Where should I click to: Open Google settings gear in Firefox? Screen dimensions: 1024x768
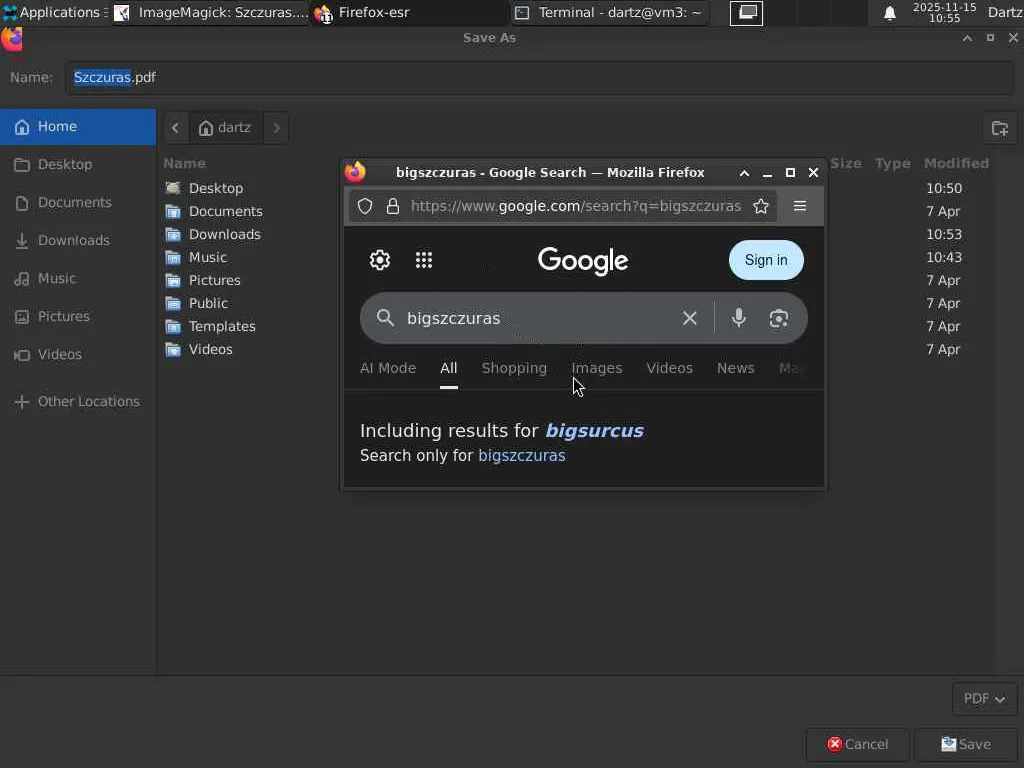click(379, 260)
